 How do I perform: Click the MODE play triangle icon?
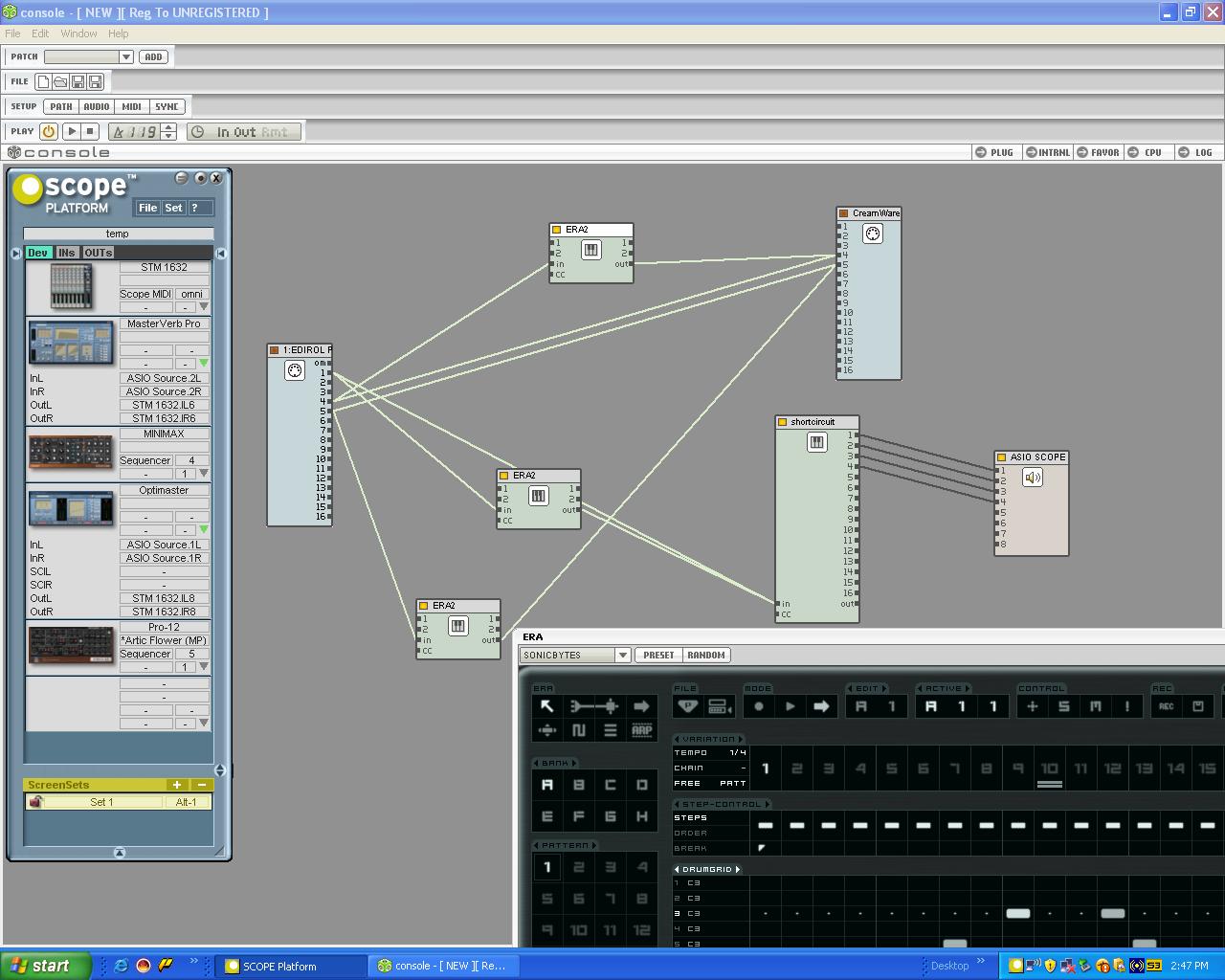[x=791, y=706]
